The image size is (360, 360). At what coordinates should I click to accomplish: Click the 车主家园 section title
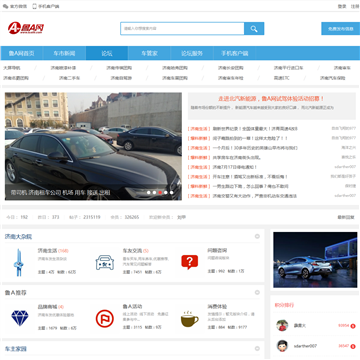pyautogui.click(x=16, y=349)
